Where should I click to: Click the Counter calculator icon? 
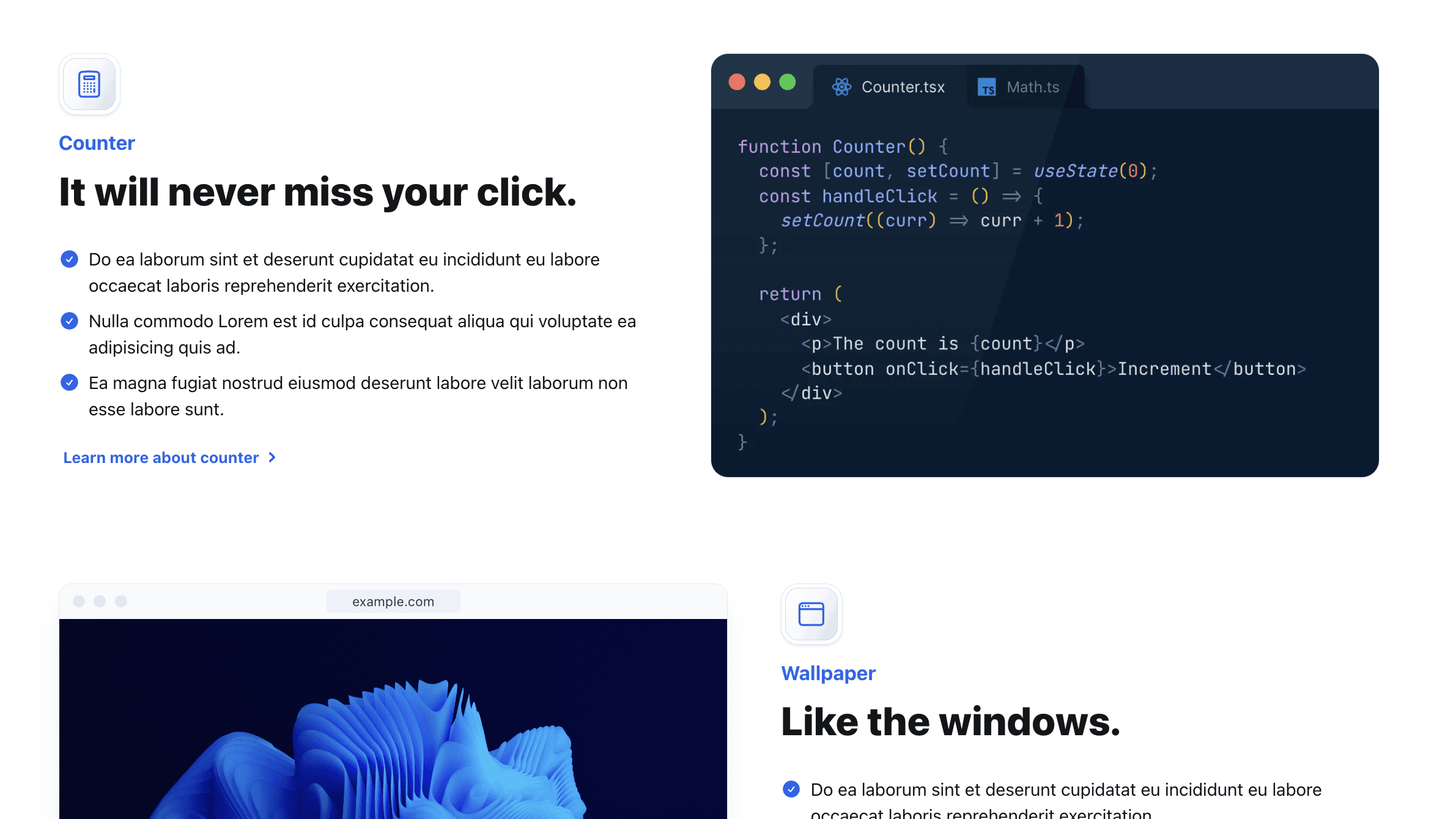90,84
